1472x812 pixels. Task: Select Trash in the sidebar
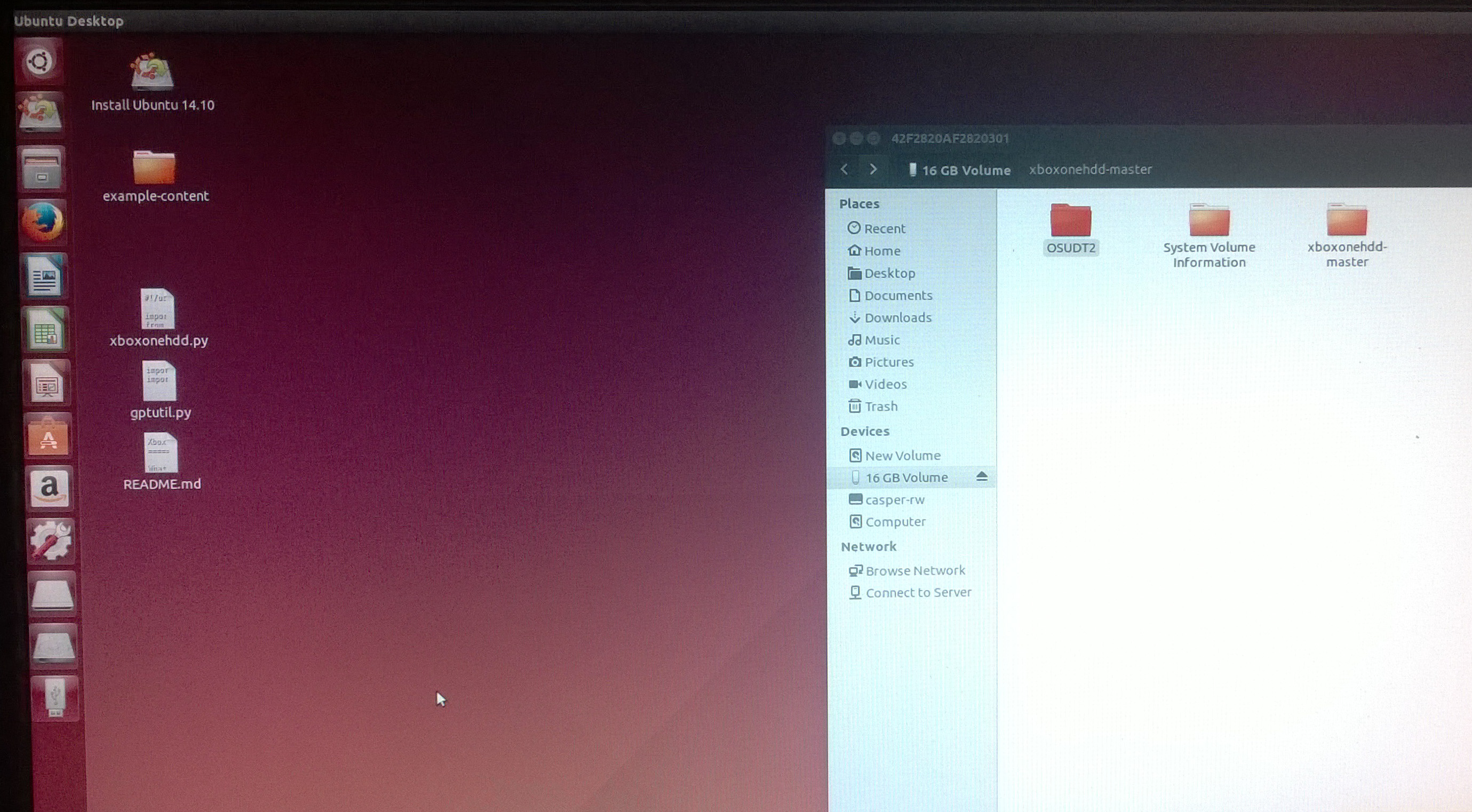880,407
